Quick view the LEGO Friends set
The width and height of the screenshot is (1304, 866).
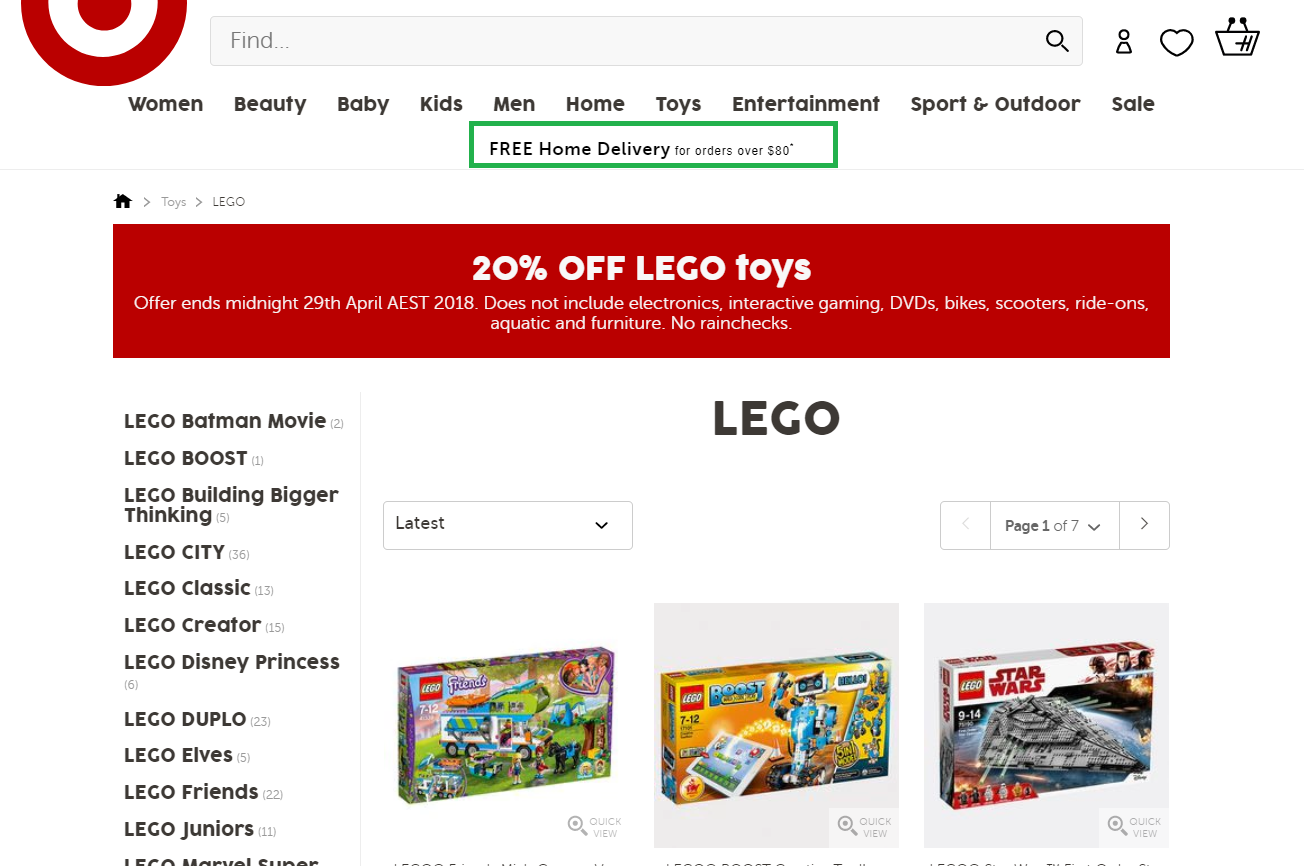click(595, 826)
